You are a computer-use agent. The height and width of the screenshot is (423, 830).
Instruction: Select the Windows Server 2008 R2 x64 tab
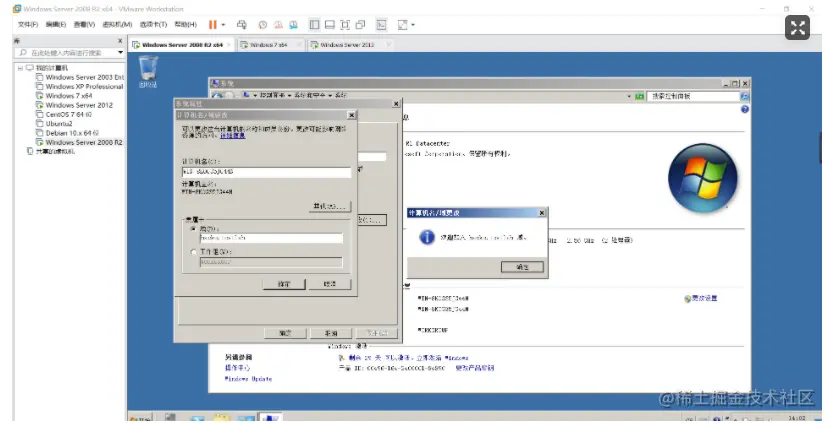pyautogui.click(x=182, y=45)
